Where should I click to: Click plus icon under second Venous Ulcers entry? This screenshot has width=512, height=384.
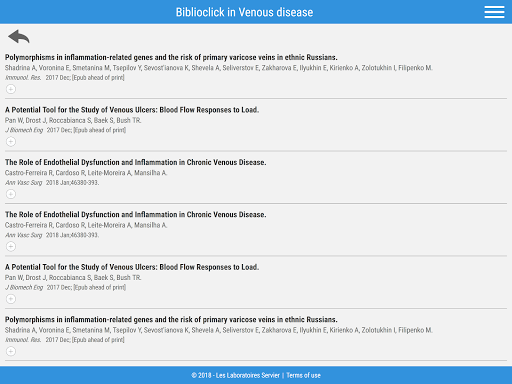11,299
